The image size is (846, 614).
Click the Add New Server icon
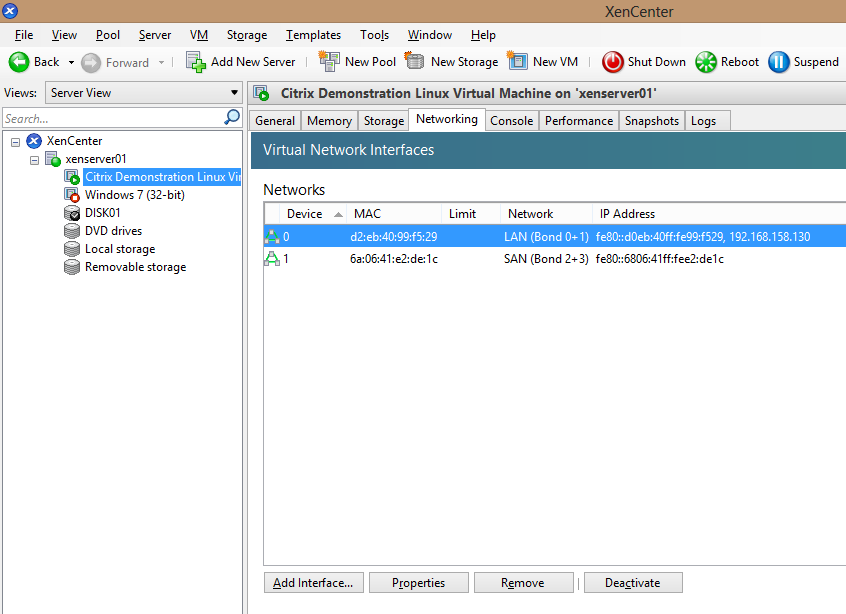coord(196,62)
